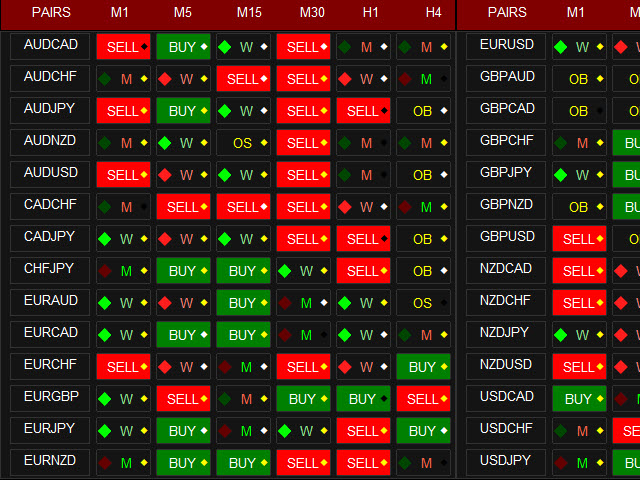
Task: Click green diamond in GBPJPY M1 cell
Action: (x=560, y=175)
